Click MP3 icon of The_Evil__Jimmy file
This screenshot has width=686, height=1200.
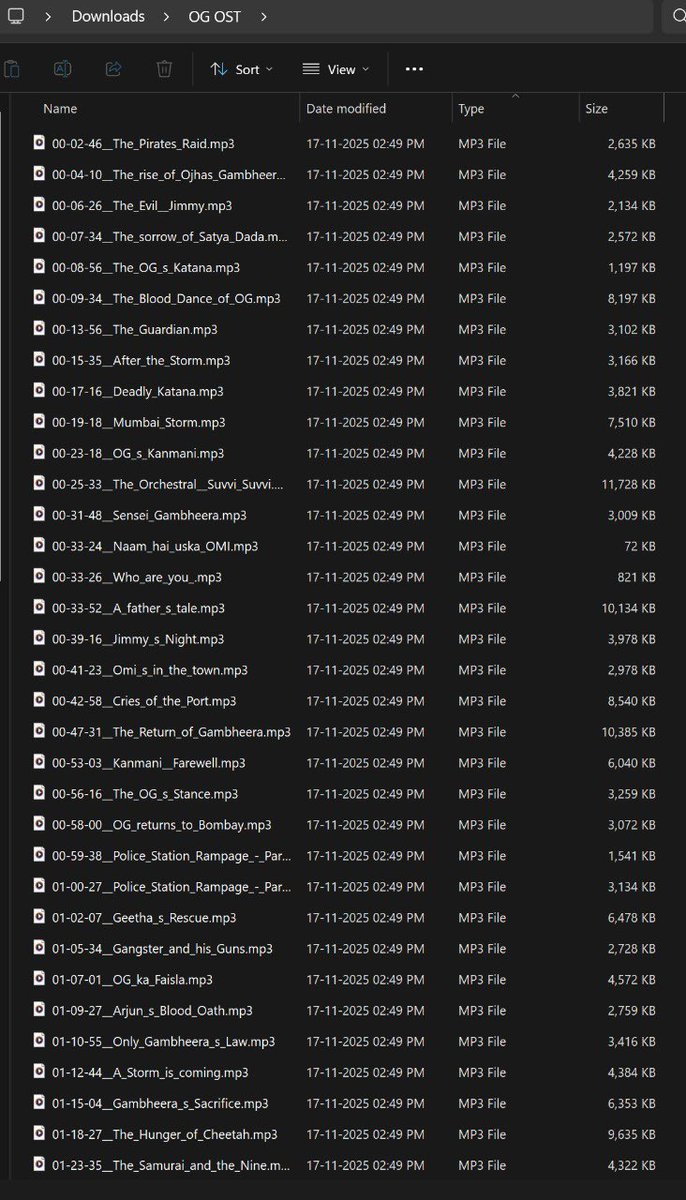(39, 205)
